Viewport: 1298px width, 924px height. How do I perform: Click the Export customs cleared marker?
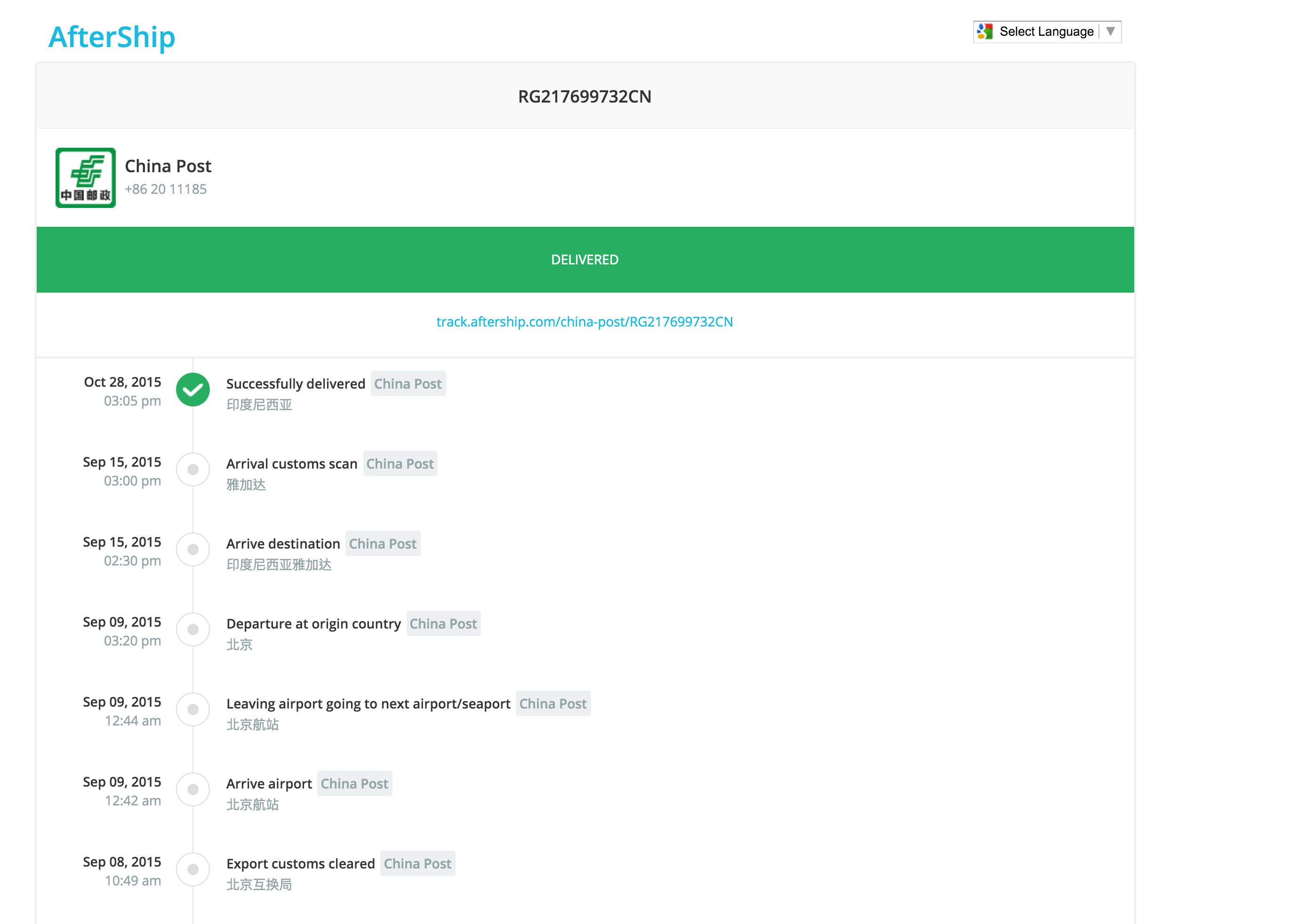(193, 869)
